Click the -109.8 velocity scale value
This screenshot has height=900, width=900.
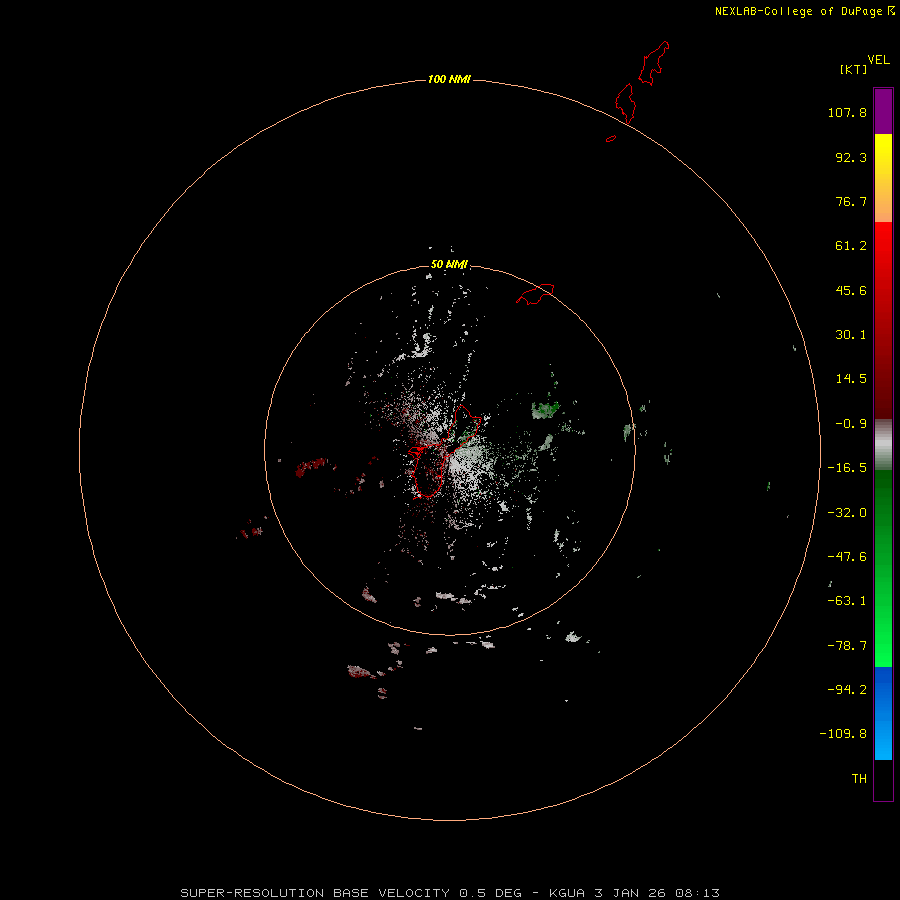click(x=843, y=734)
